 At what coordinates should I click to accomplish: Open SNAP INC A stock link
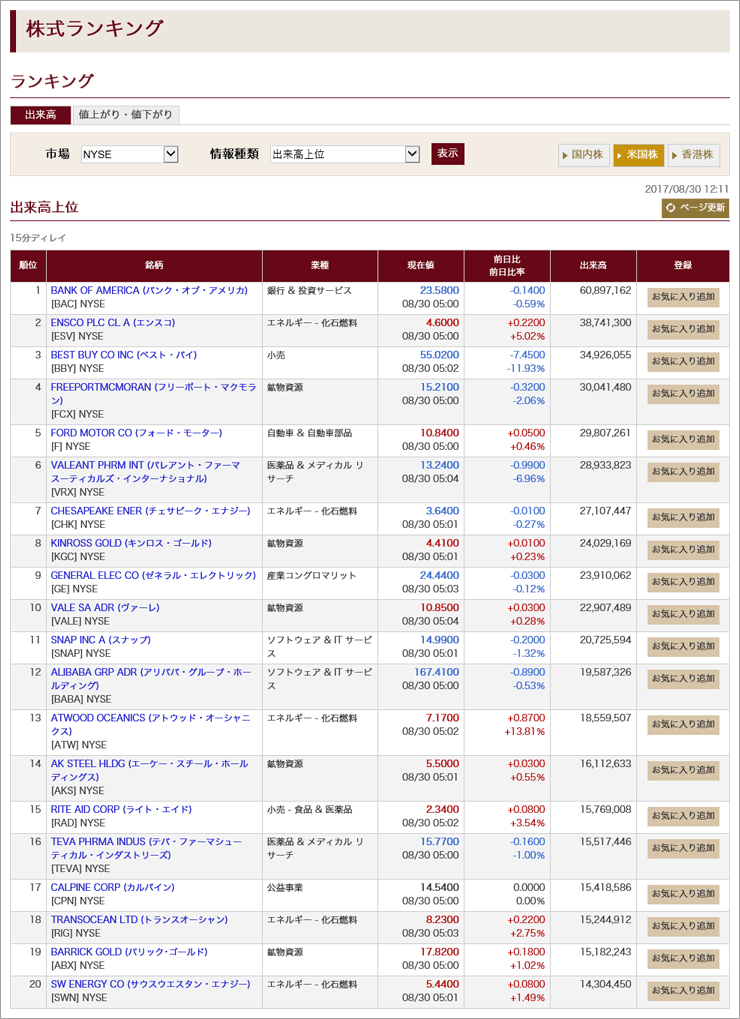pyautogui.click(x=101, y=640)
